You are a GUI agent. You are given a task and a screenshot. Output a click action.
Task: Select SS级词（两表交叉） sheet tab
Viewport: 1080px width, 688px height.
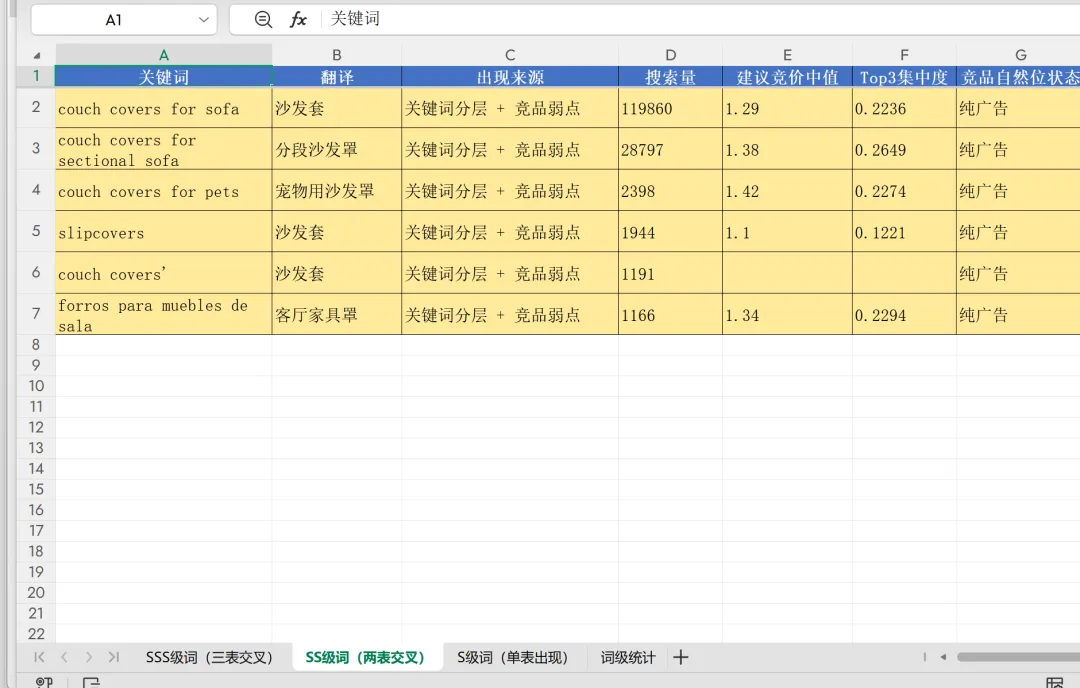click(x=365, y=657)
